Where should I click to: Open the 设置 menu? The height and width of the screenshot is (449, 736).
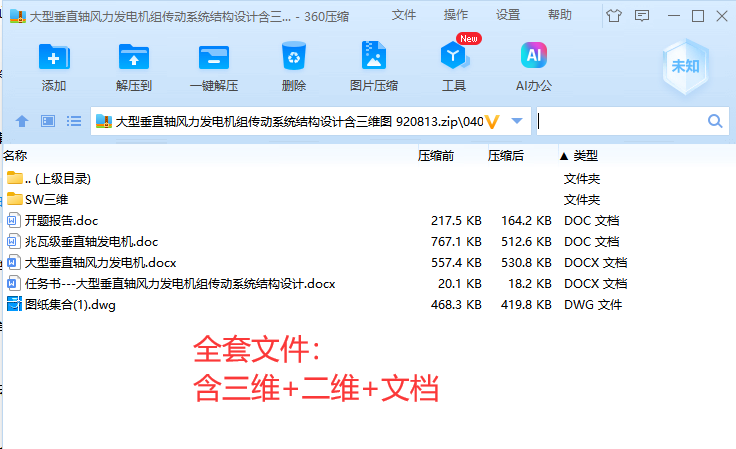(508, 15)
